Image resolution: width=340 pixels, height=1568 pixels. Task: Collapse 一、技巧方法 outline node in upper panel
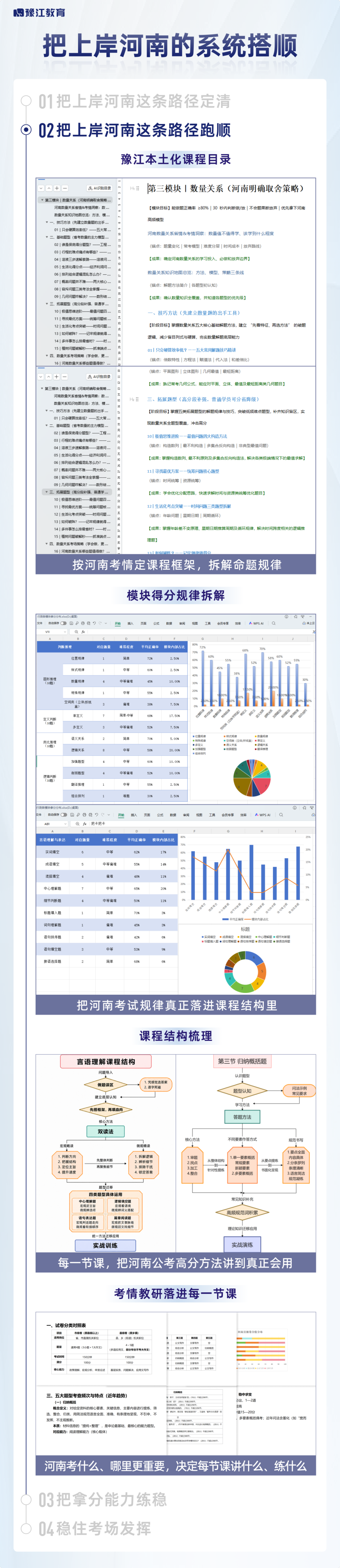pos(46,222)
